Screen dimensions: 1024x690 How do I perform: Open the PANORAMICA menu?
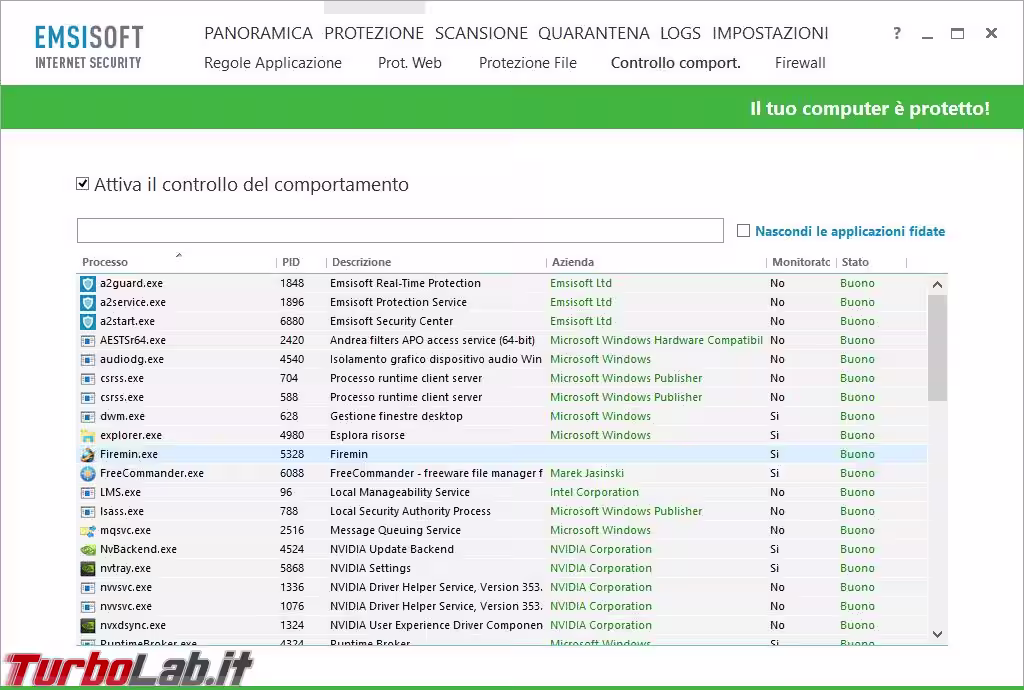pos(259,33)
